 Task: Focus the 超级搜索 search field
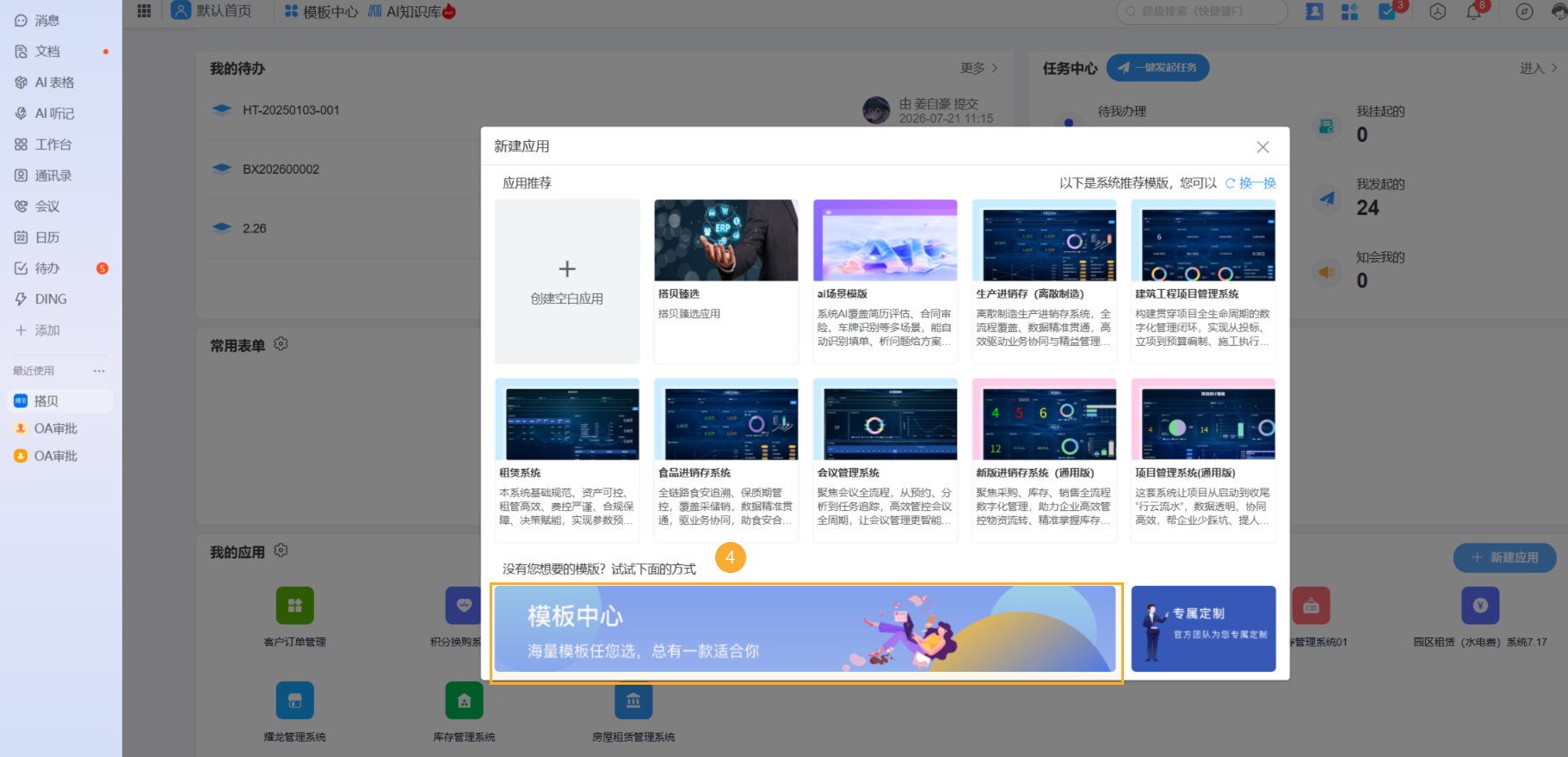(1202, 11)
